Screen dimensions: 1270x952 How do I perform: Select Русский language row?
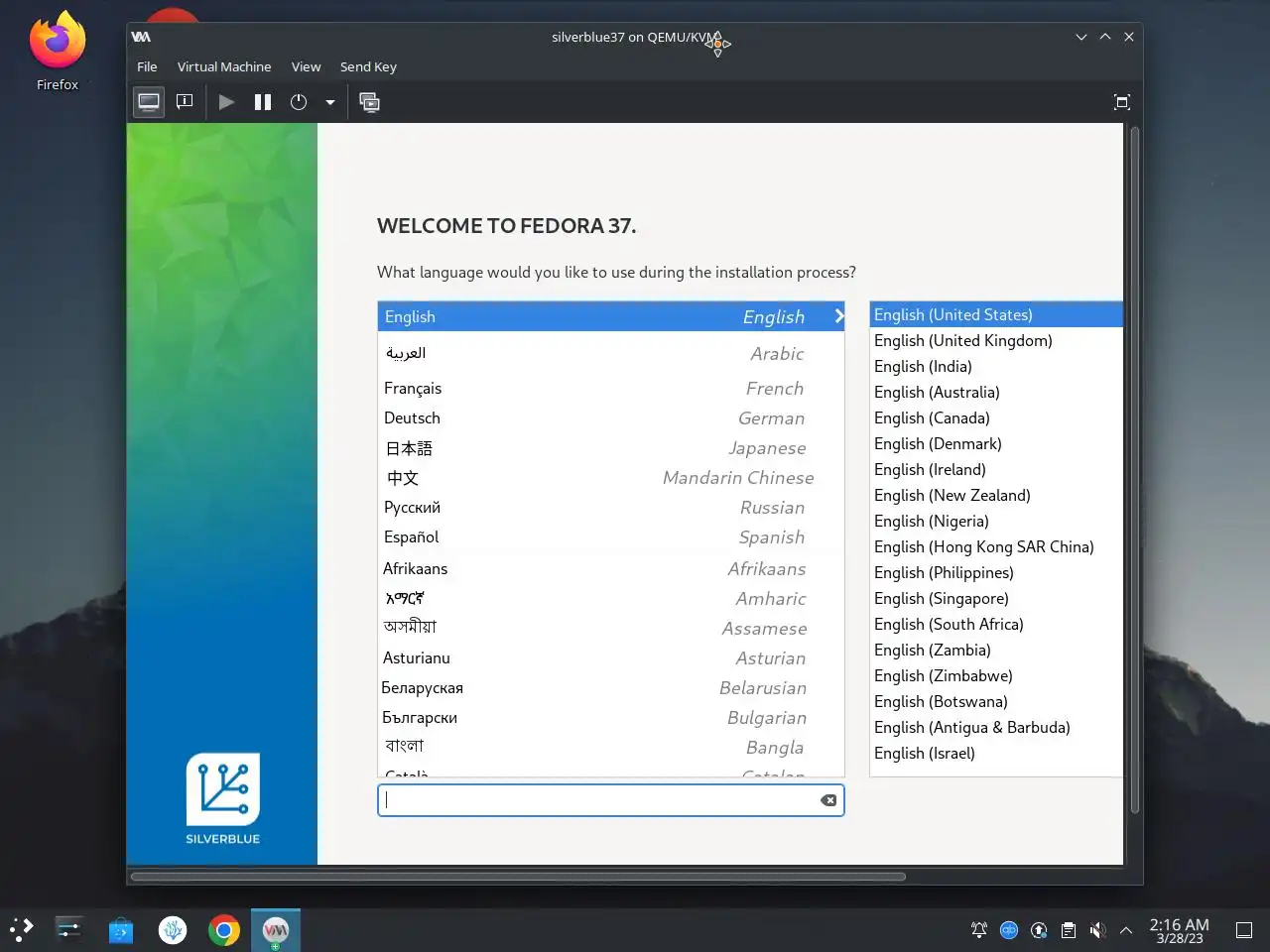611,507
